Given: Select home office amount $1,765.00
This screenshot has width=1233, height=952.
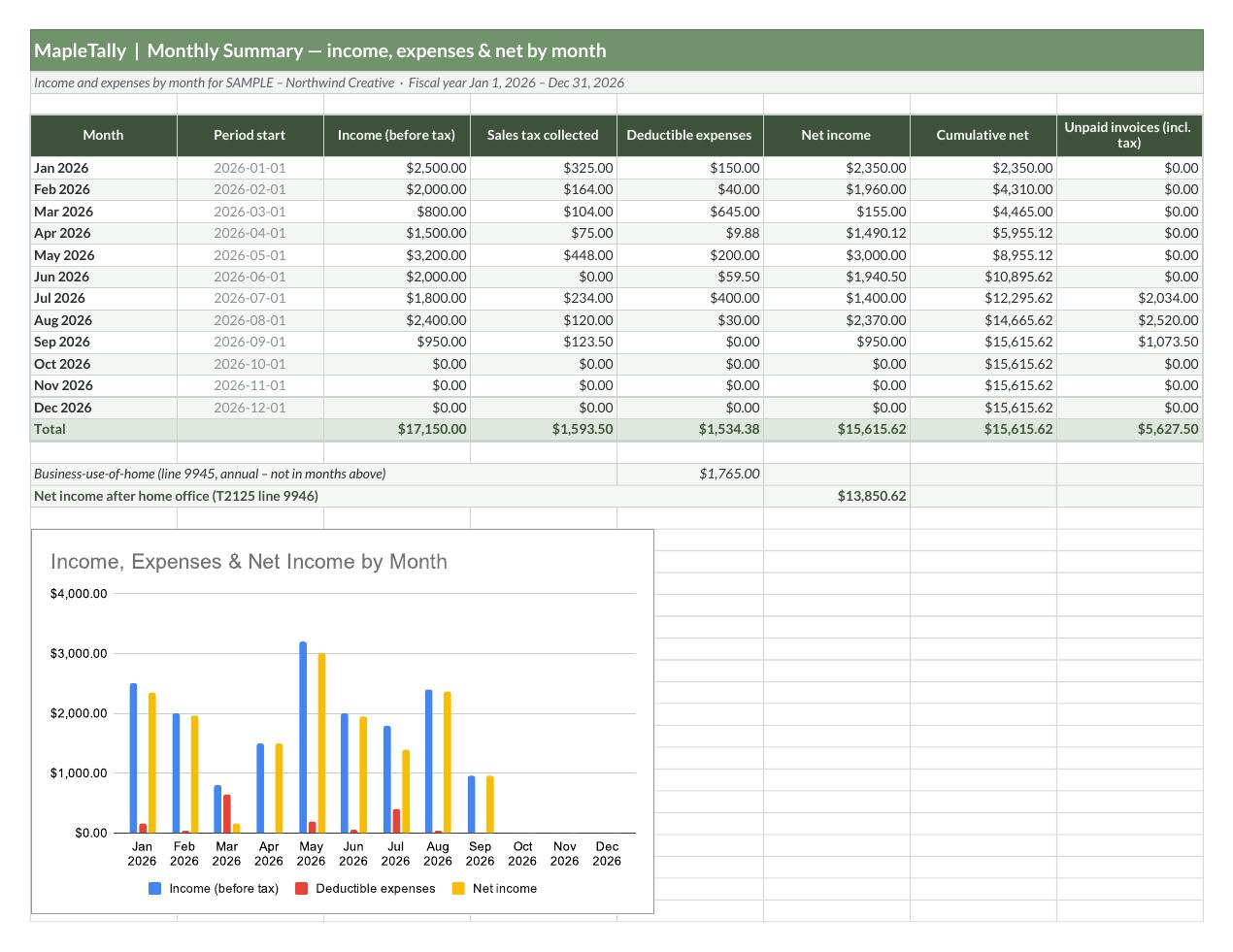Looking at the screenshot, I should pos(690,474).
